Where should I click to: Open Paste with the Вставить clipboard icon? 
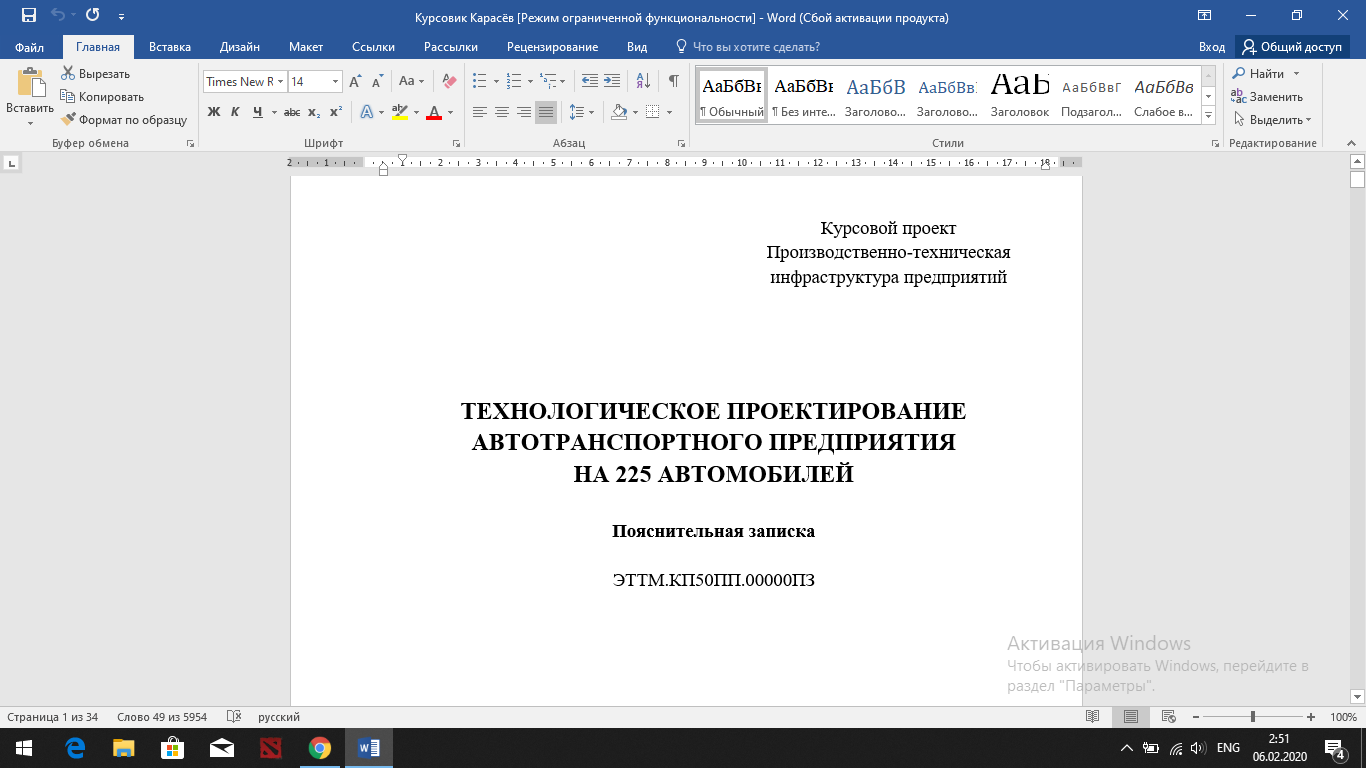[x=30, y=84]
